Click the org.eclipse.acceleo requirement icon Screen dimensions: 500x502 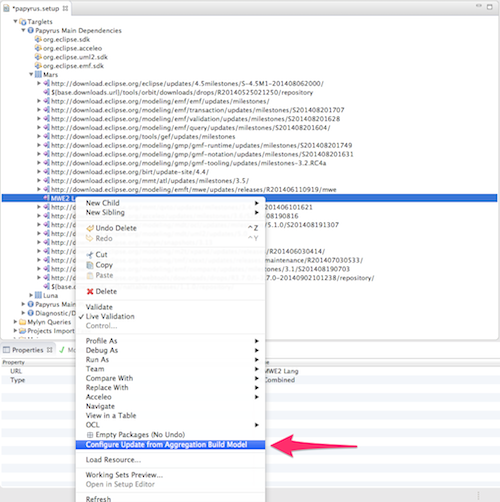tap(38, 48)
